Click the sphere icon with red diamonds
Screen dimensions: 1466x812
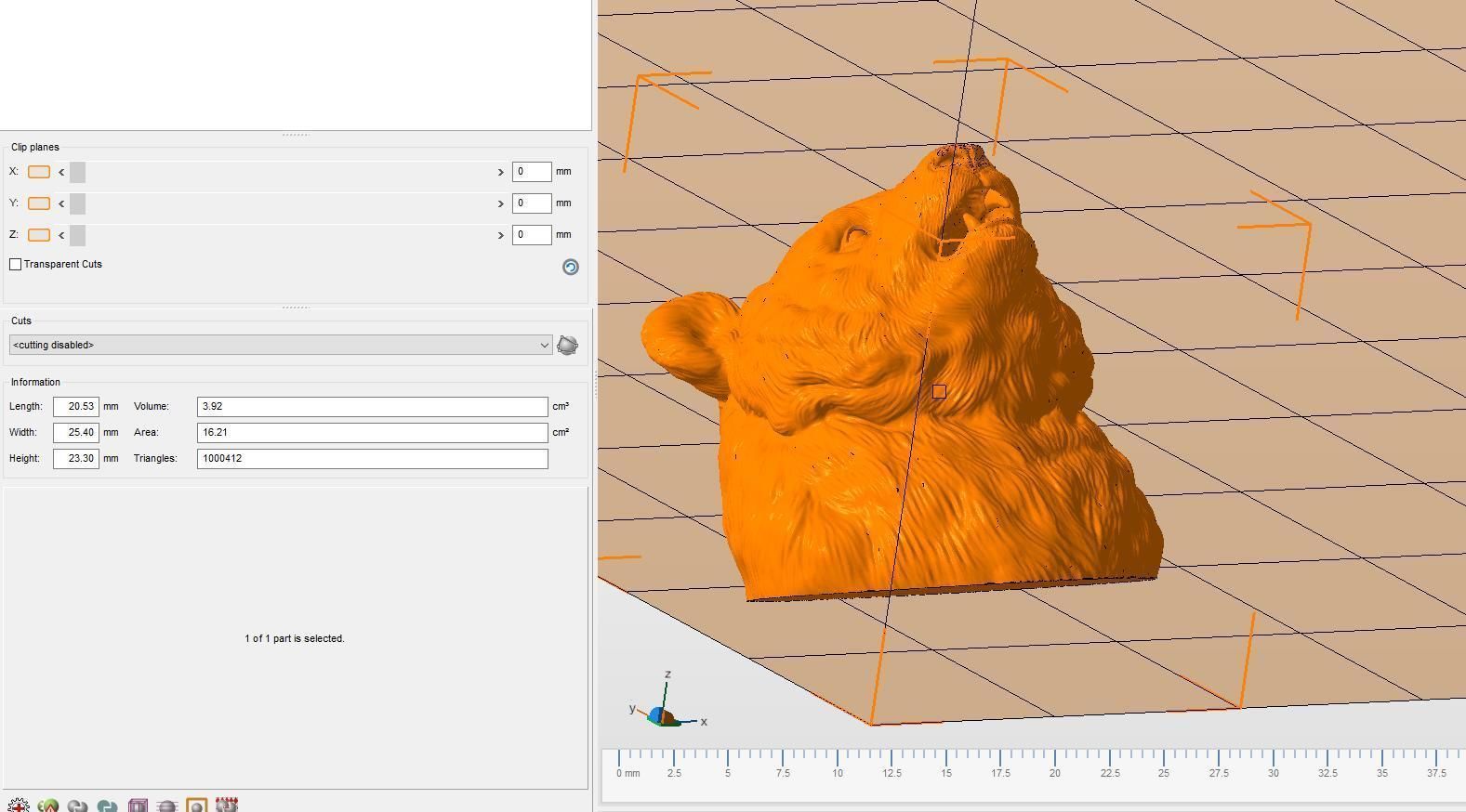pyautogui.click(x=227, y=805)
